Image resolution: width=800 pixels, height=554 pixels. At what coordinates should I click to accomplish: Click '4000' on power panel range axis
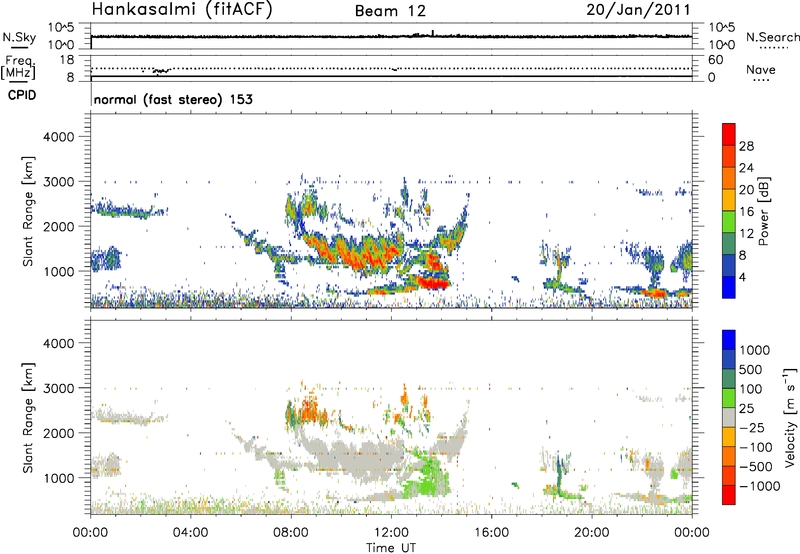click(x=58, y=137)
